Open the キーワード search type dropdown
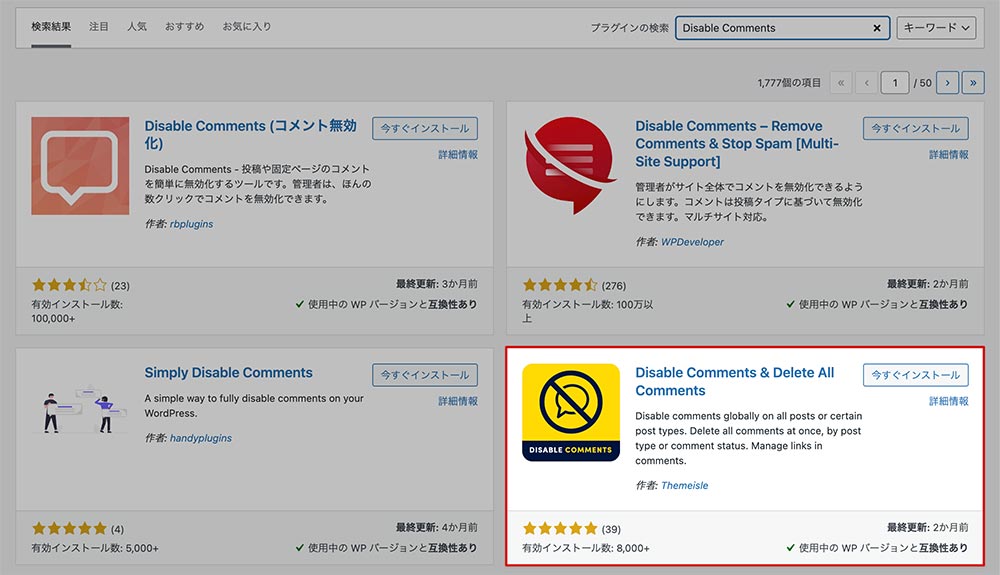 936,28
